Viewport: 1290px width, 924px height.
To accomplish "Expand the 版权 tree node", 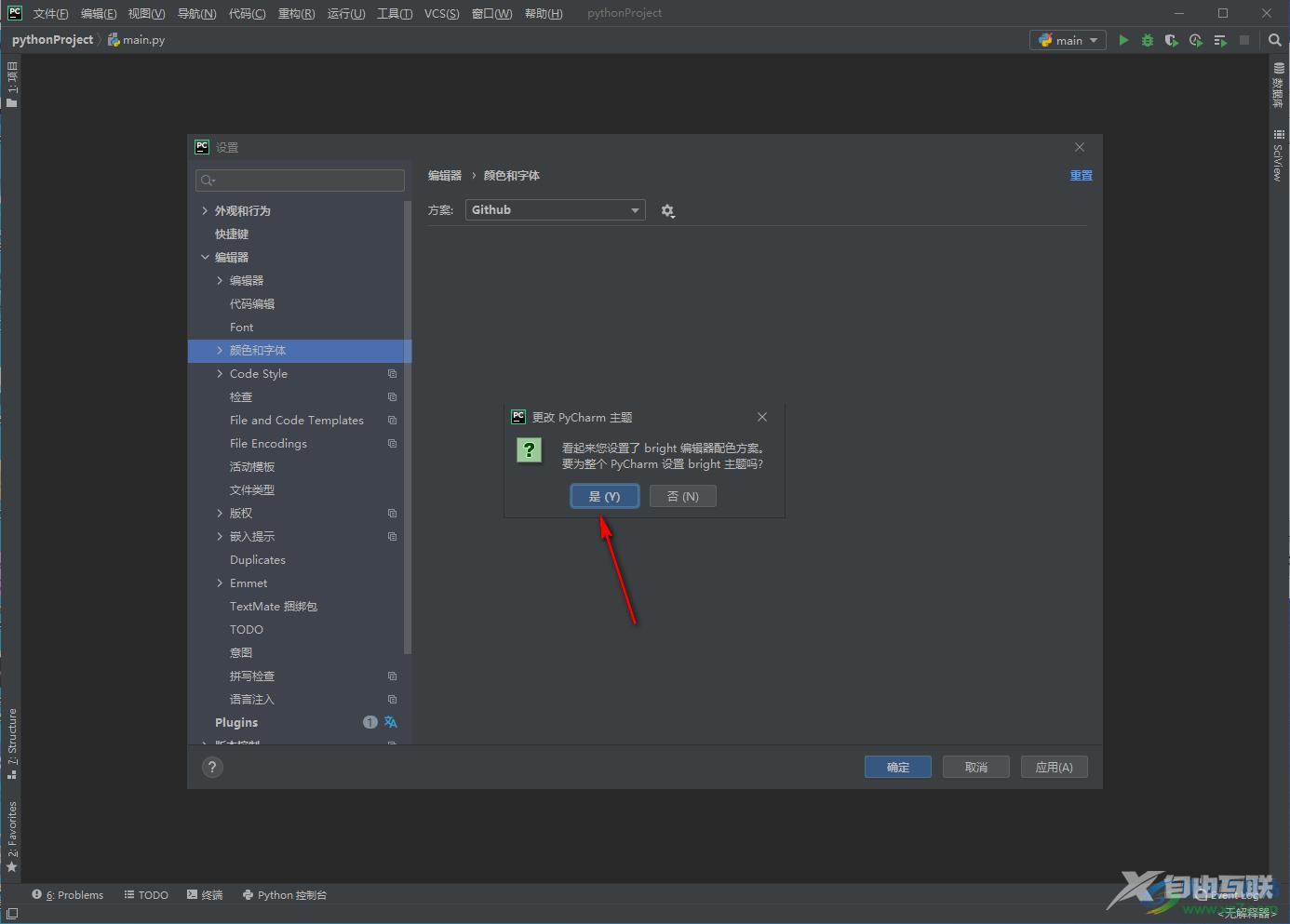I will (x=220, y=514).
